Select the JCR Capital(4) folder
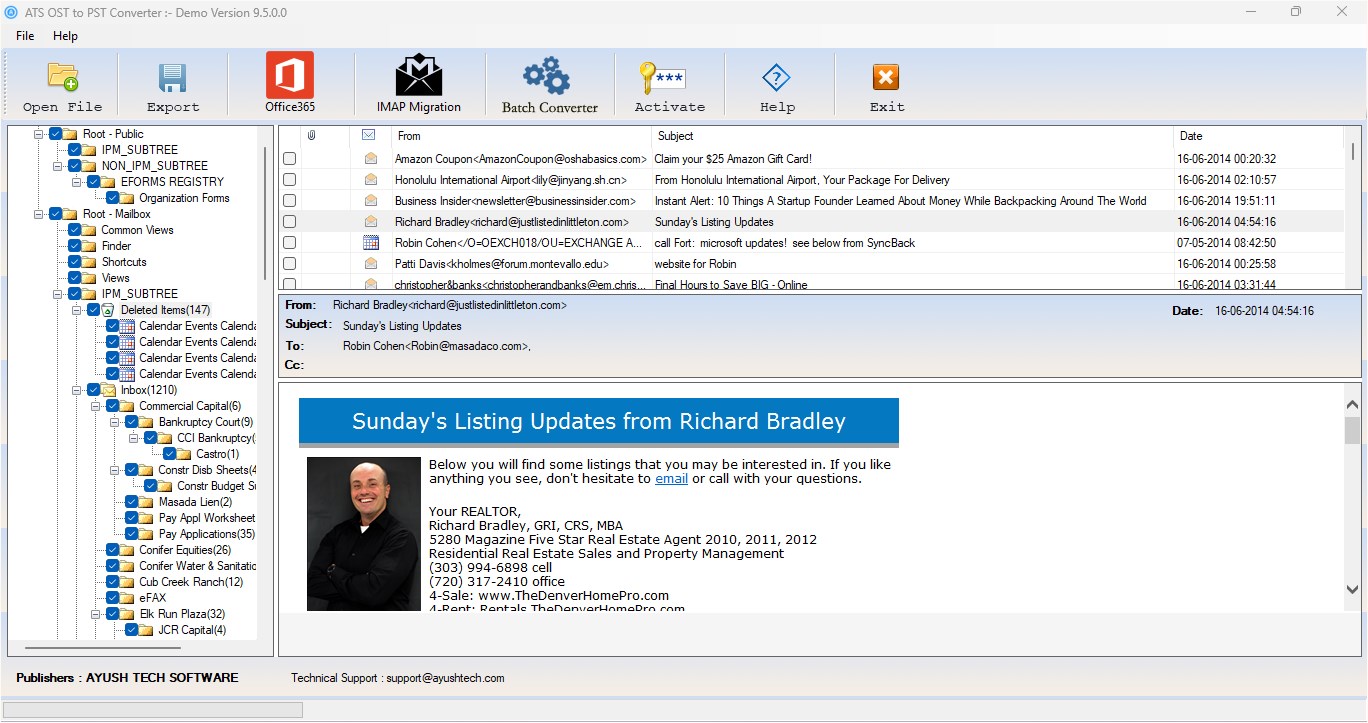Screen dimensions: 1368x723 tap(192, 630)
